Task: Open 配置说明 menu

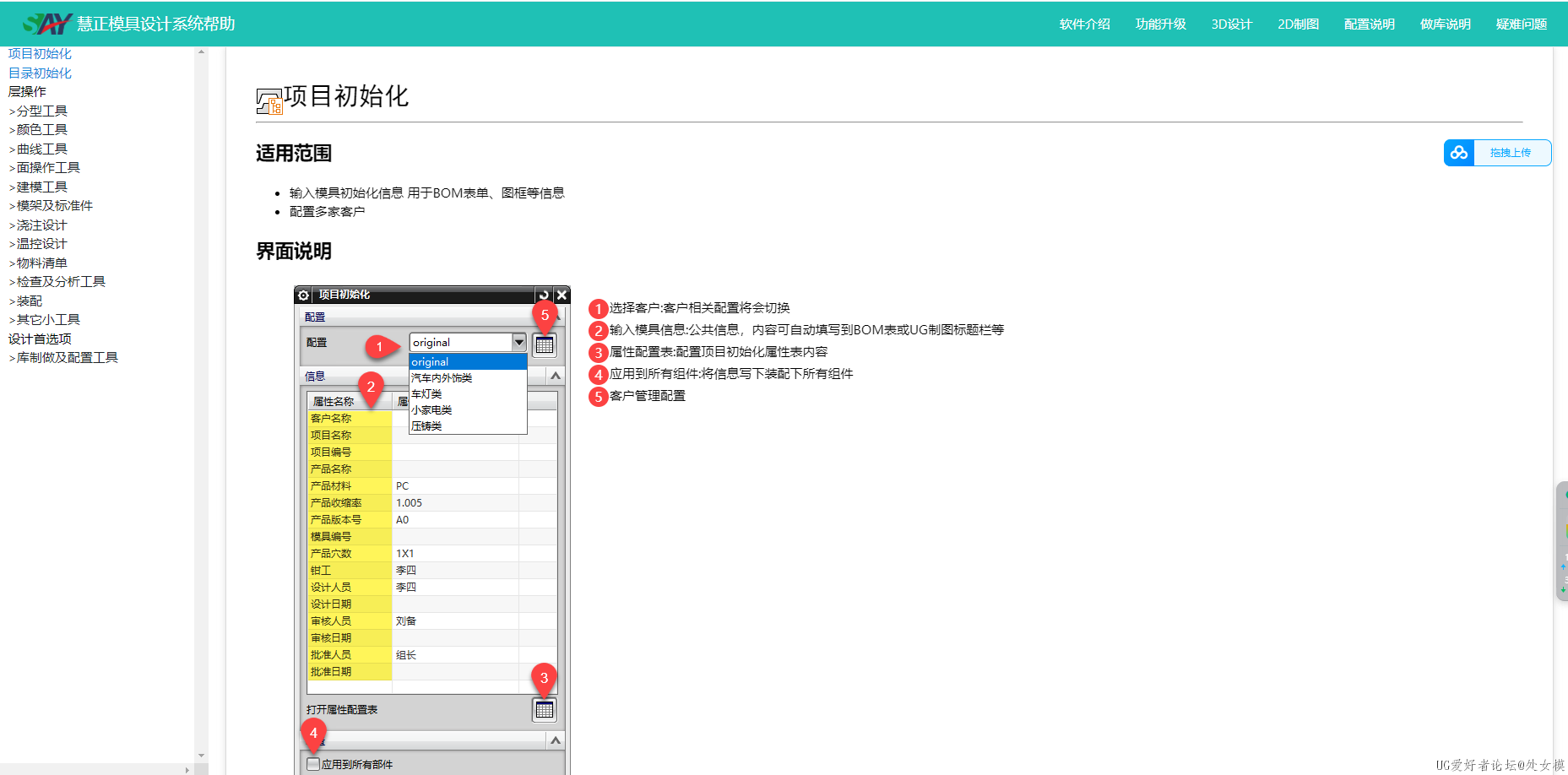Action: click(x=1370, y=24)
